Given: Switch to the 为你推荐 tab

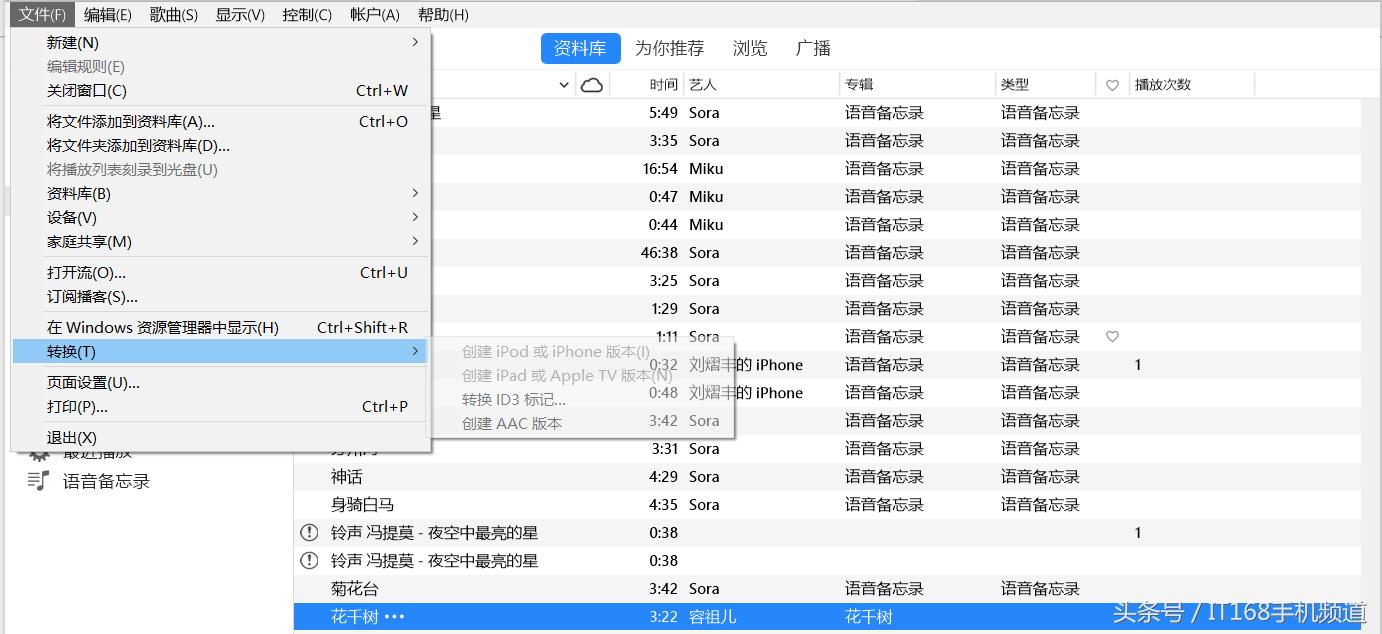Looking at the screenshot, I should pos(668,47).
